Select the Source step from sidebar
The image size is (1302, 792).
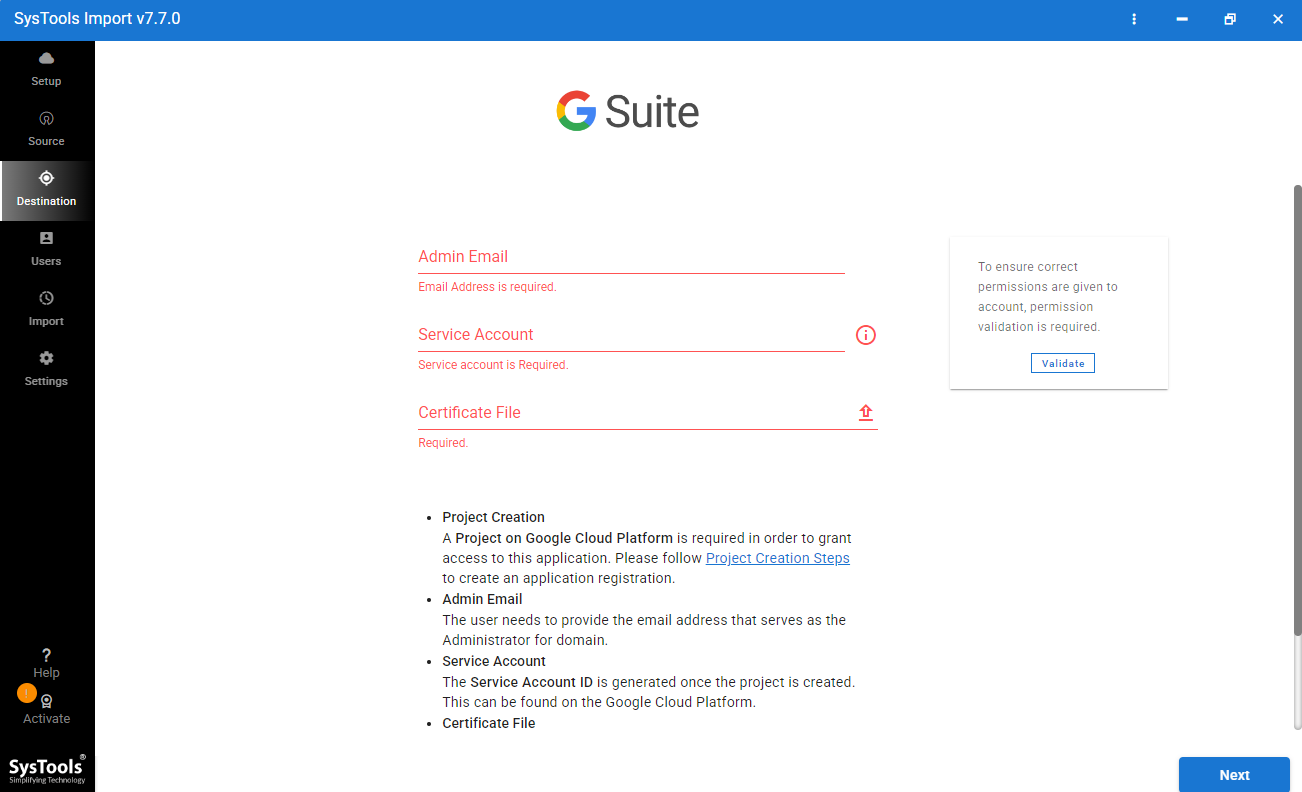point(46,127)
